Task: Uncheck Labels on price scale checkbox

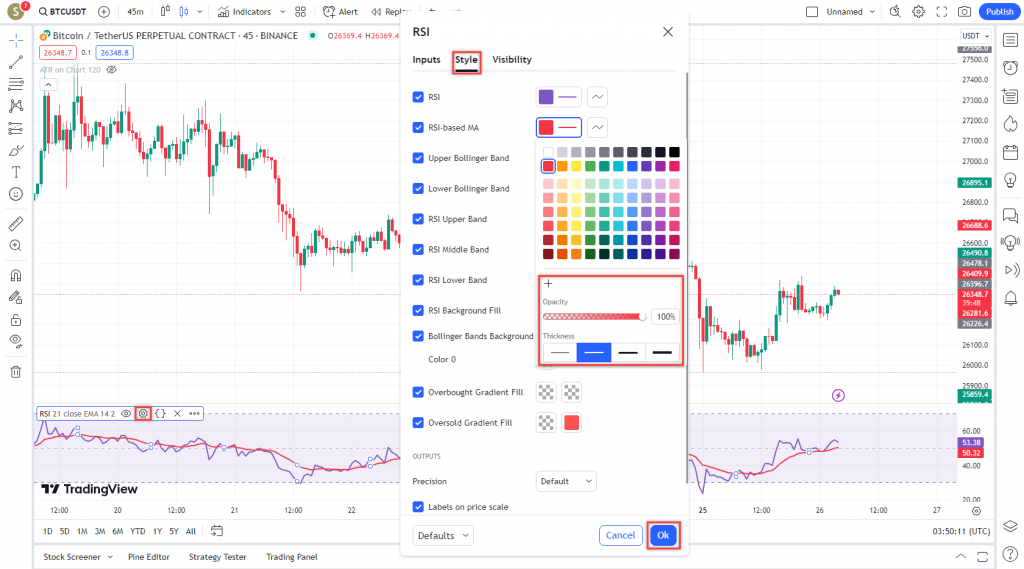Action: pos(418,506)
